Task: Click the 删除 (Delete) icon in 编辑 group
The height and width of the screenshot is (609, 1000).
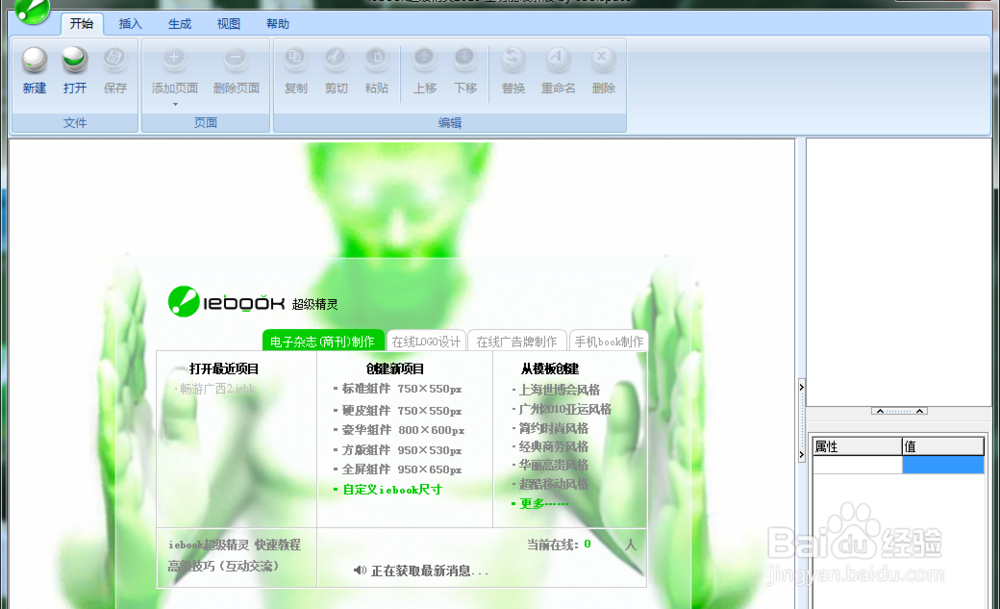Action: click(x=603, y=59)
